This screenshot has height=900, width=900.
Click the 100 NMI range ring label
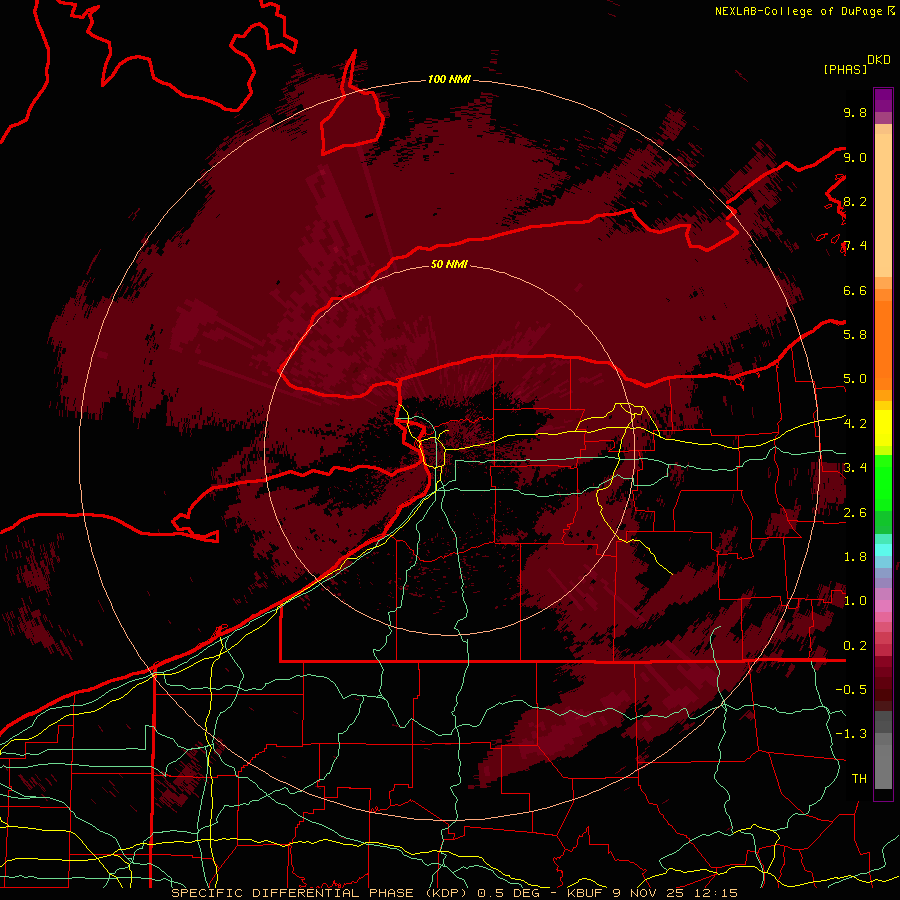click(449, 79)
